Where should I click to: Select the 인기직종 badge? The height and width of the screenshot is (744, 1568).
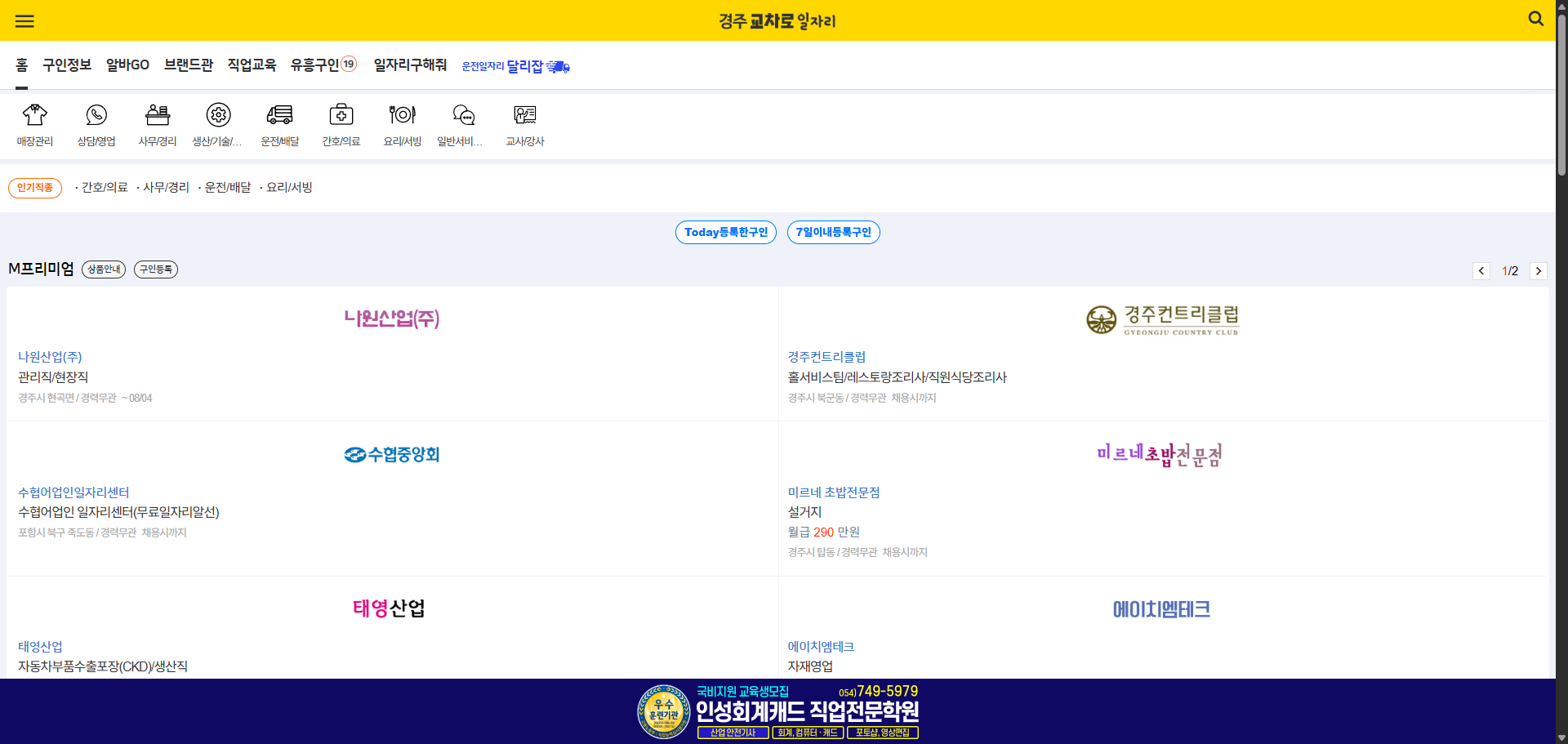[x=35, y=187]
